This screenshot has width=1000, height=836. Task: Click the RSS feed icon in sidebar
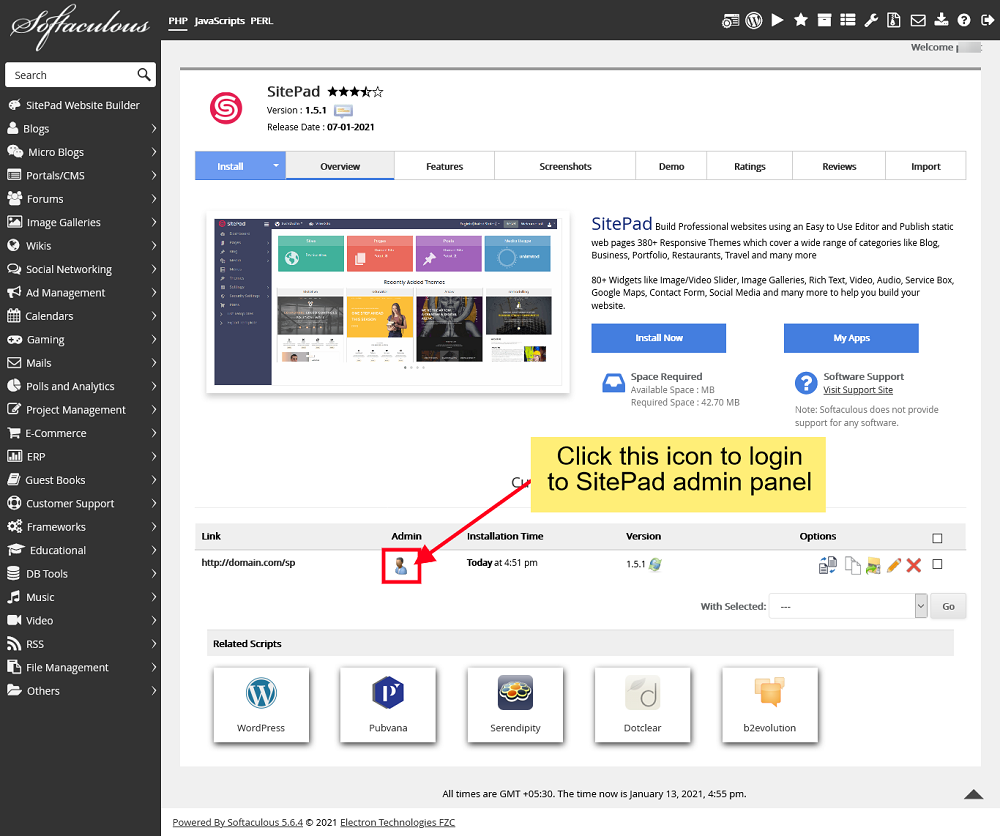coord(13,644)
